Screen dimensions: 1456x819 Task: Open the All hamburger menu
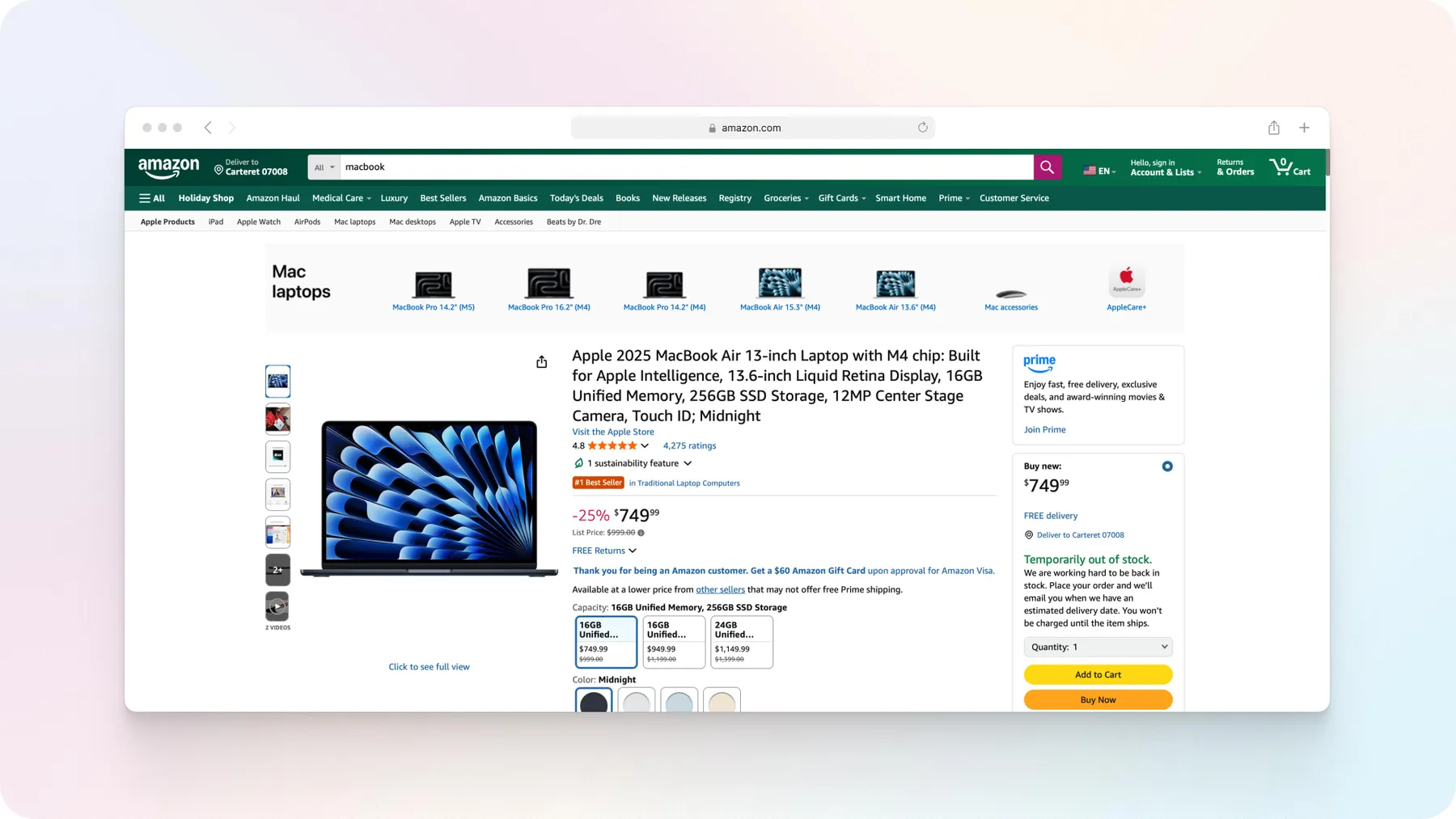click(x=151, y=198)
